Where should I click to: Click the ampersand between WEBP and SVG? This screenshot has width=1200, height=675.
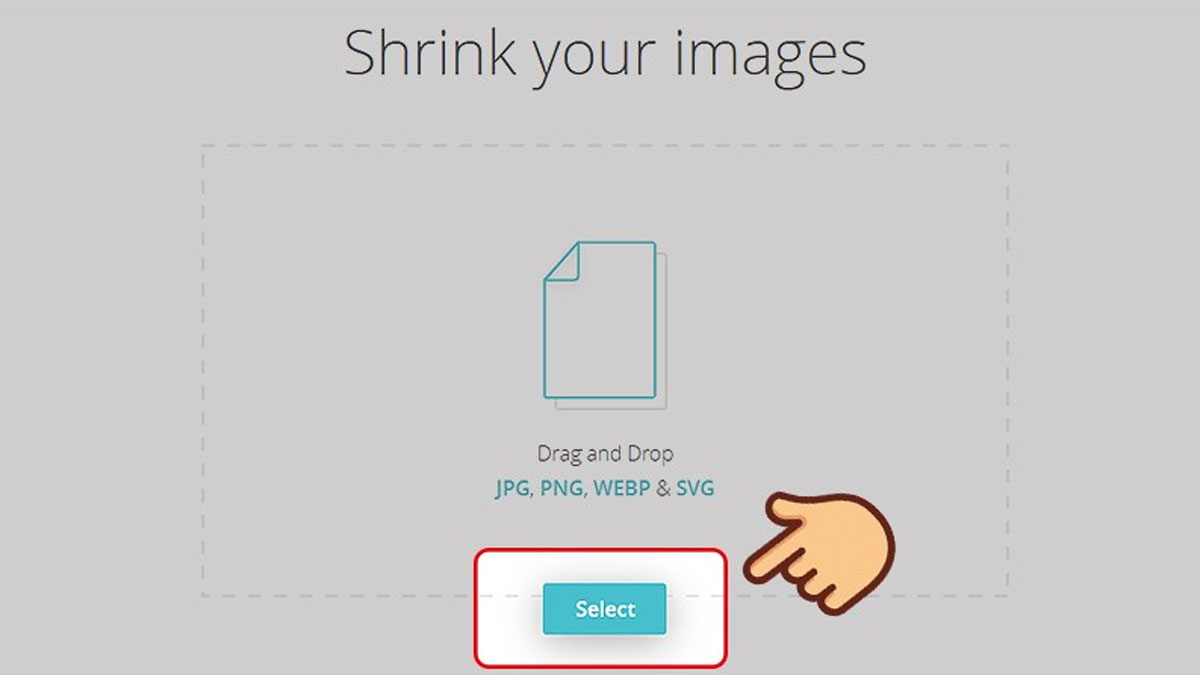coord(662,489)
